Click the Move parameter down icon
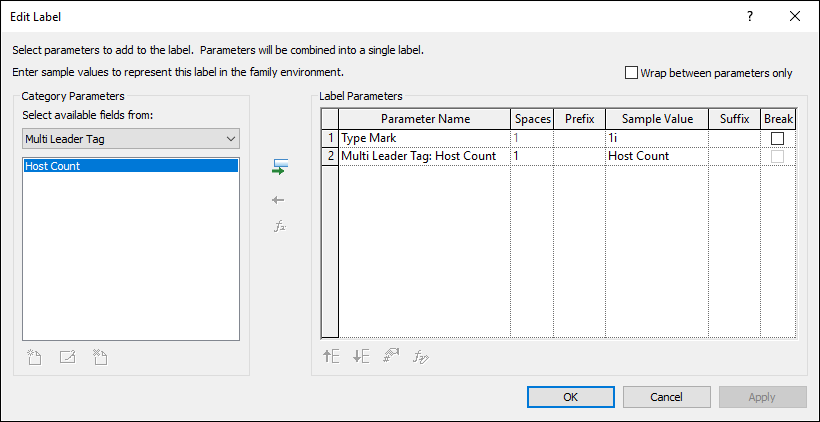820x422 pixels. coord(361,355)
